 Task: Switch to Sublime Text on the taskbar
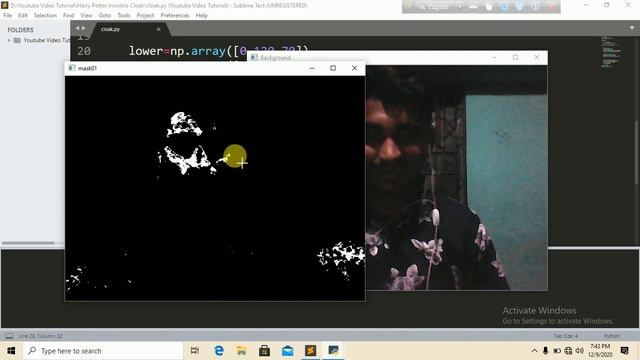[x=311, y=351]
